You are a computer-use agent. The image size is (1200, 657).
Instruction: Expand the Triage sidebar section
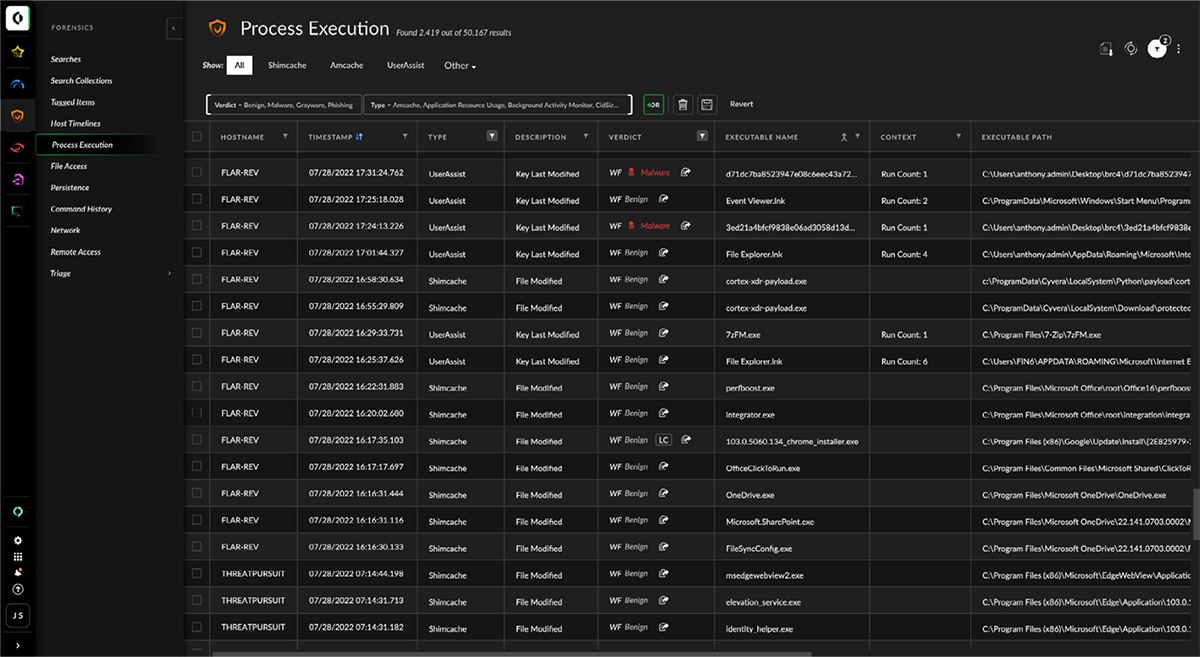tap(169, 272)
